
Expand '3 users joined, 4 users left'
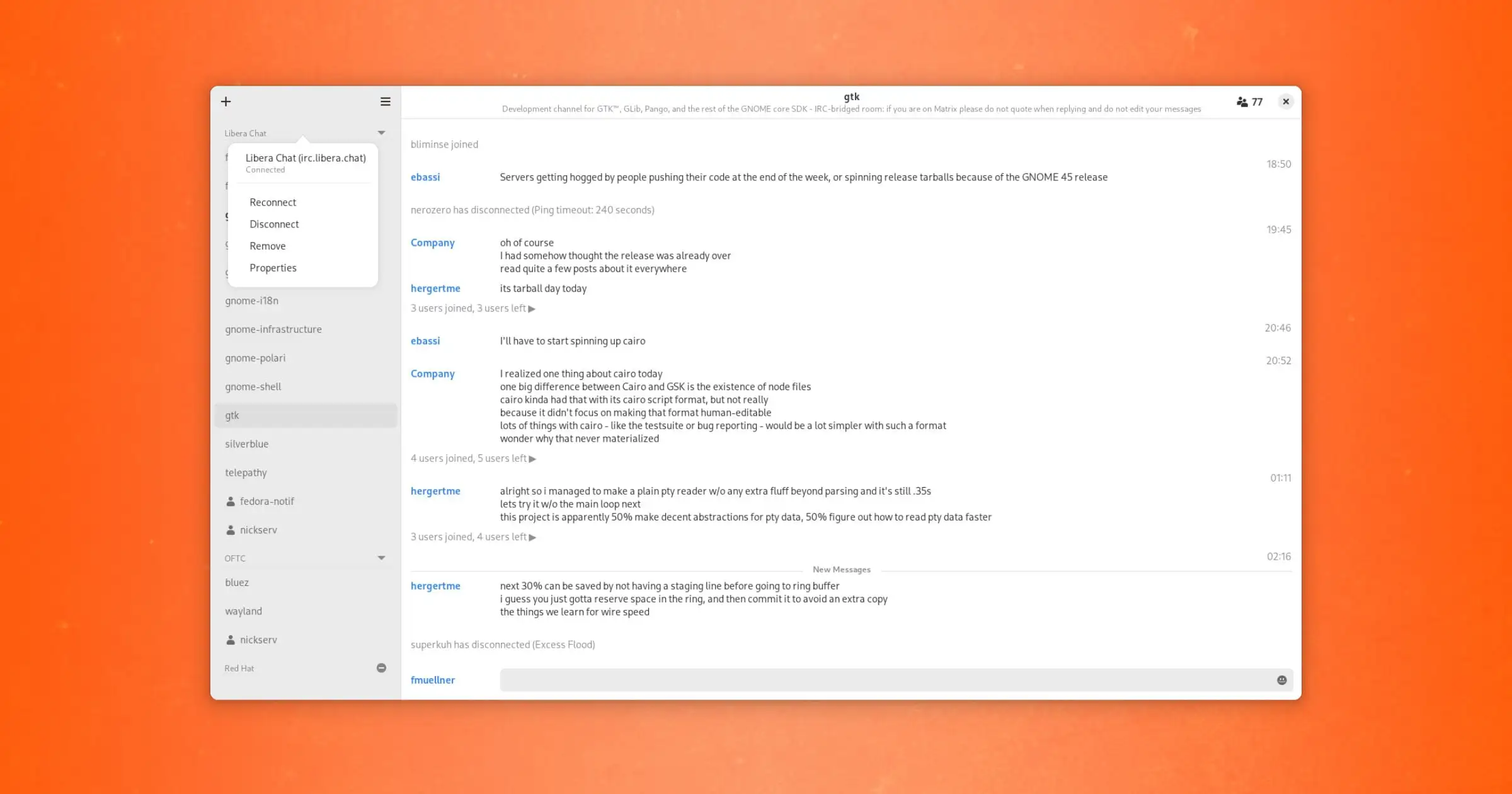pyautogui.click(x=473, y=537)
